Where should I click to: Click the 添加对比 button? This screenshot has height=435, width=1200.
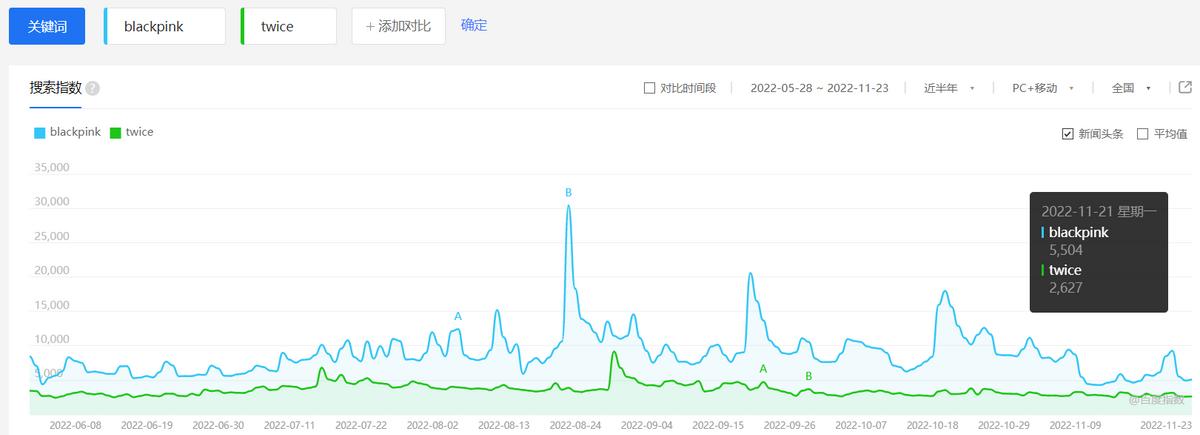click(x=397, y=26)
